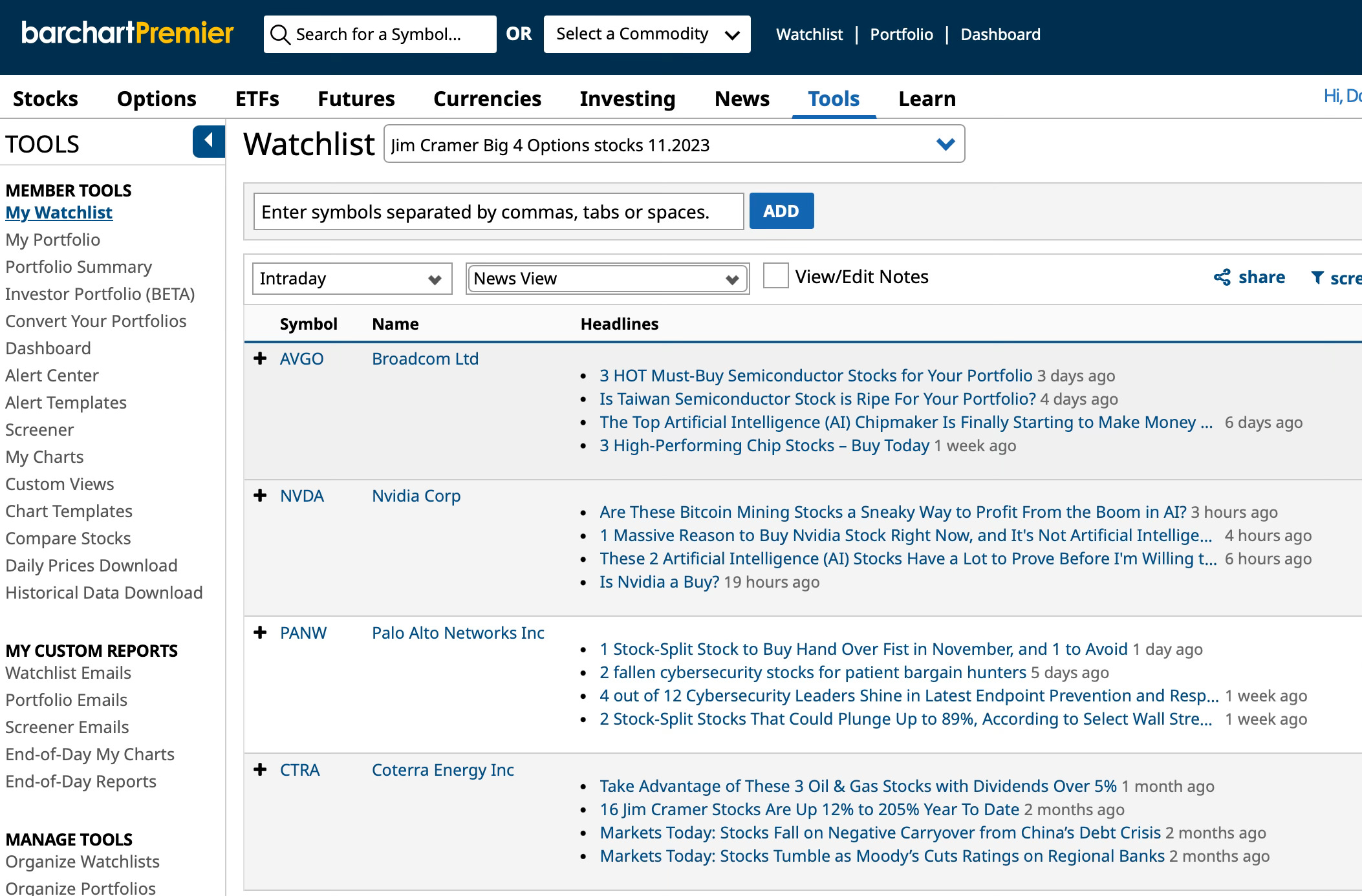The width and height of the screenshot is (1362, 896).
Task: Open Custom Views sidebar link
Action: 59,484
